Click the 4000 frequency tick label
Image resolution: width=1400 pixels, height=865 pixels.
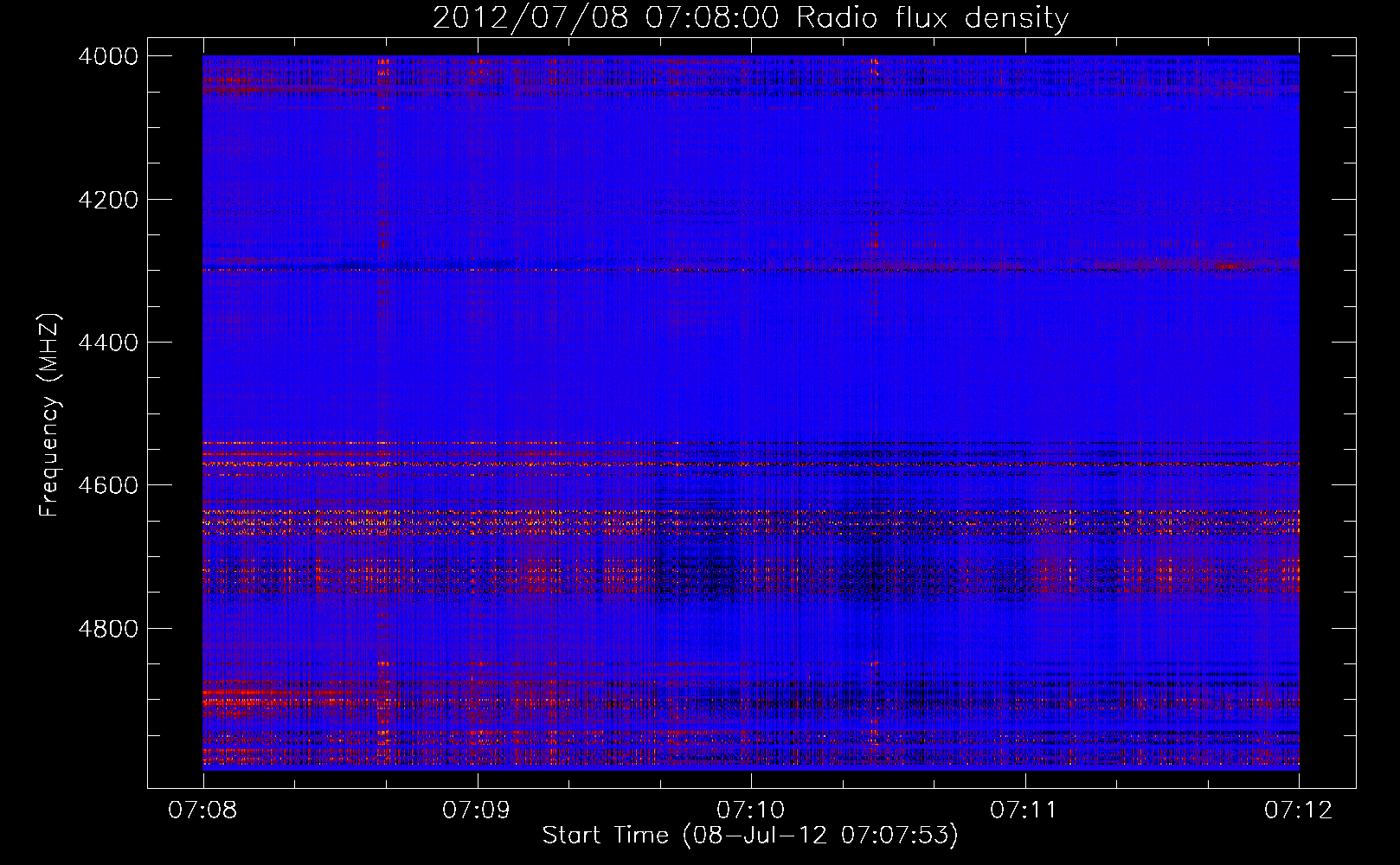coord(108,56)
